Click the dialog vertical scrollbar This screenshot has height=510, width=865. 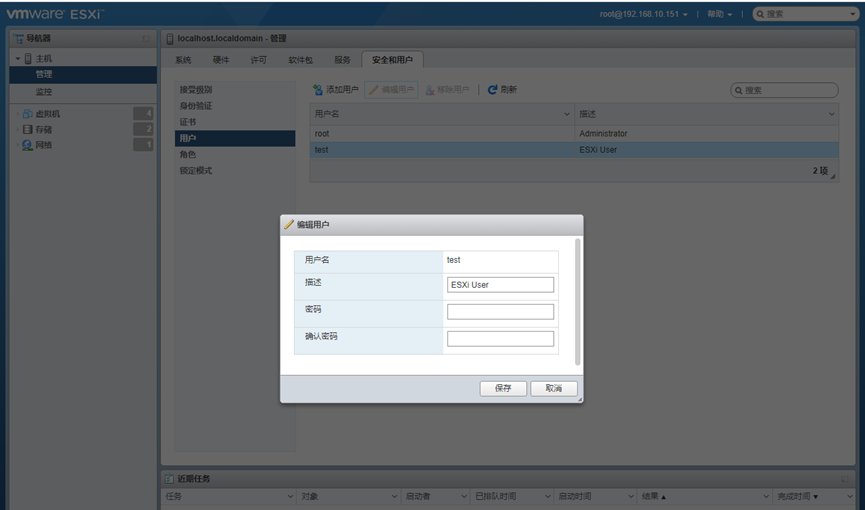[578, 302]
